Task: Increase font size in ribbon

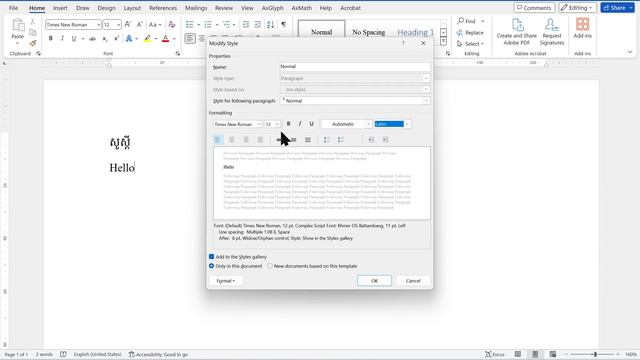Action: [128, 24]
